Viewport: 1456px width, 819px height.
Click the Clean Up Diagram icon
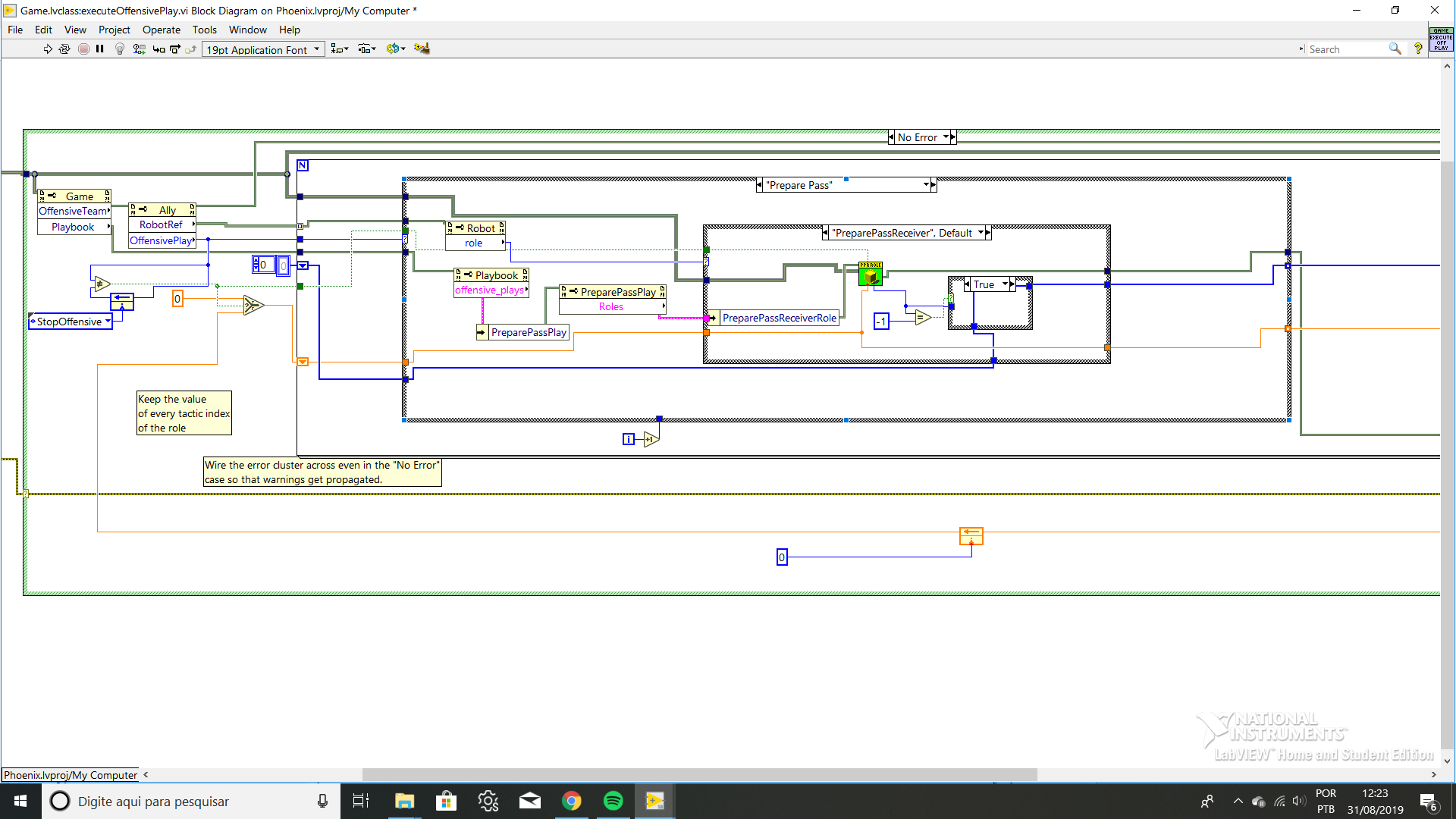tap(422, 49)
